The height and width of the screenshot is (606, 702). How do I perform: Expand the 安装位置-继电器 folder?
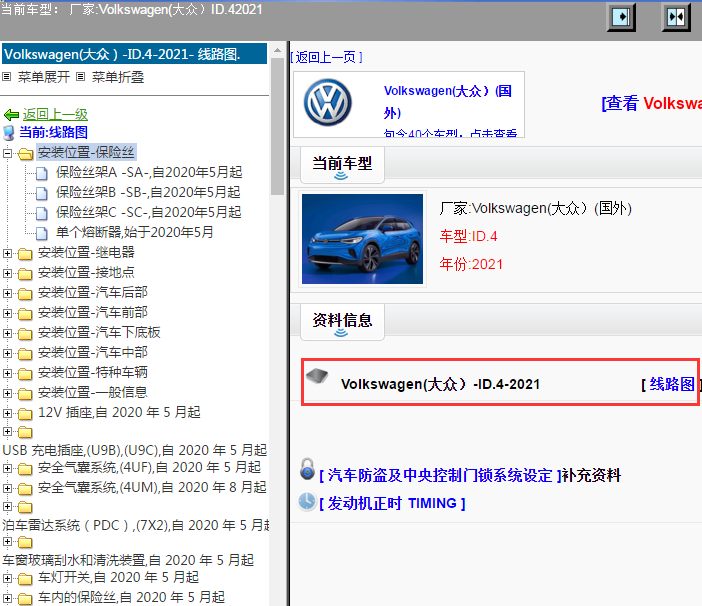pos(7,253)
